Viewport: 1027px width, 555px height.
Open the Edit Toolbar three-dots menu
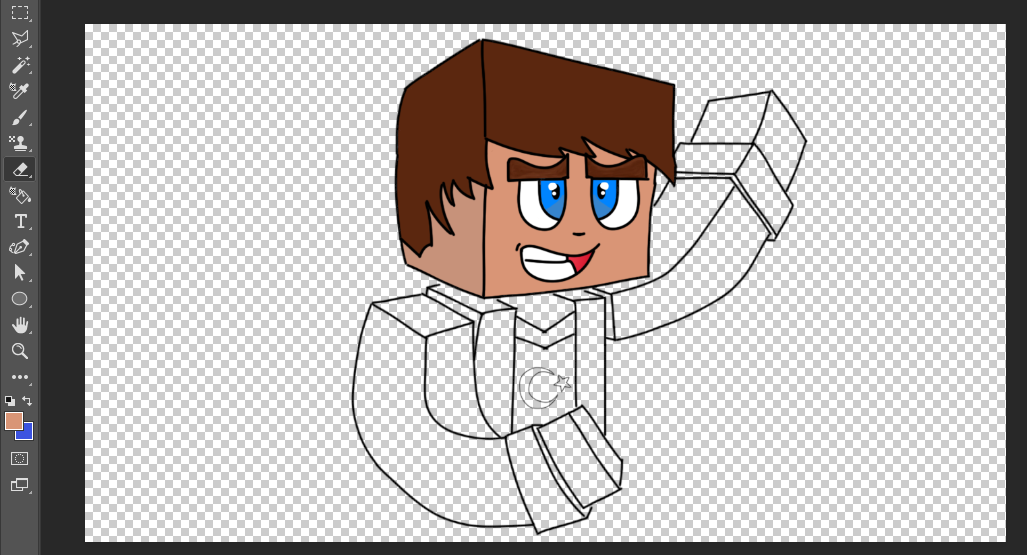point(20,377)
